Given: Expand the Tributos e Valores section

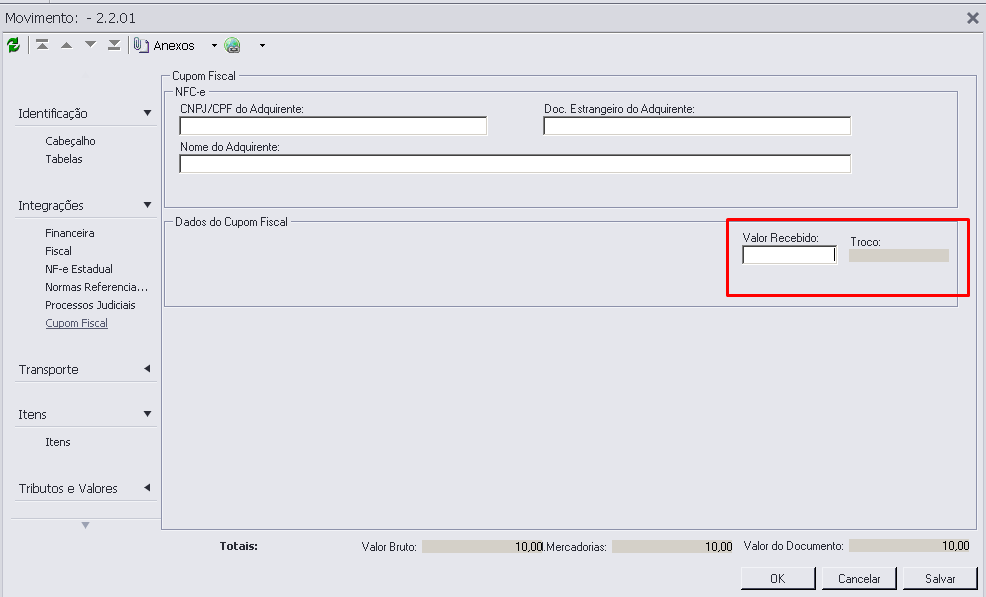Looking at the screenshot, I should [147, 488].
